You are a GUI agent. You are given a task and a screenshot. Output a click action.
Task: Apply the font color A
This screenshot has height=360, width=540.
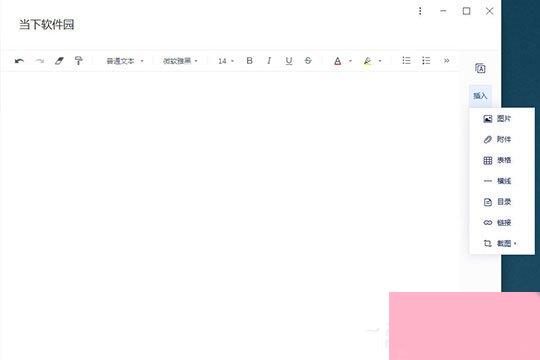tap(338, 61)
